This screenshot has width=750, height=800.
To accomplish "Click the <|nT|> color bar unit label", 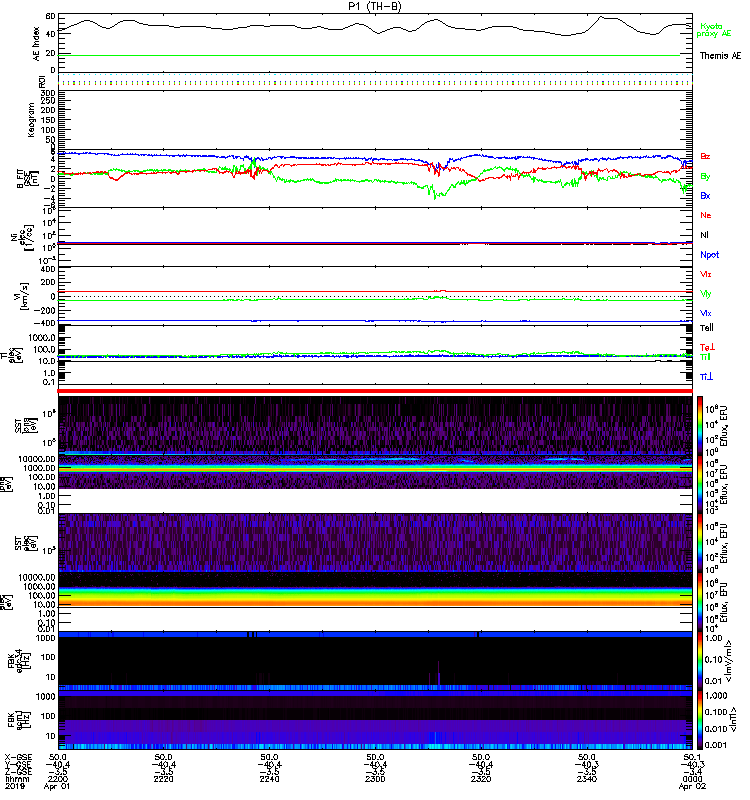I will tap(733, 720).
